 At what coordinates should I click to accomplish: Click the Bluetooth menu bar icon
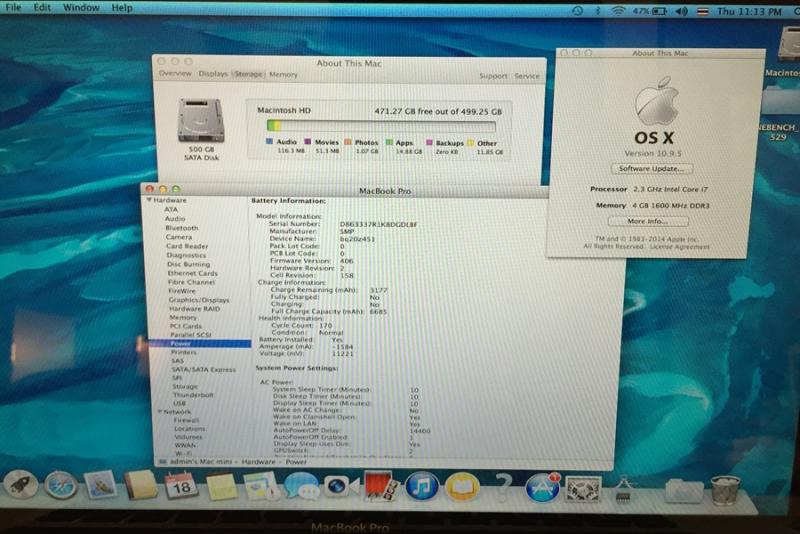tap(597, 10)
